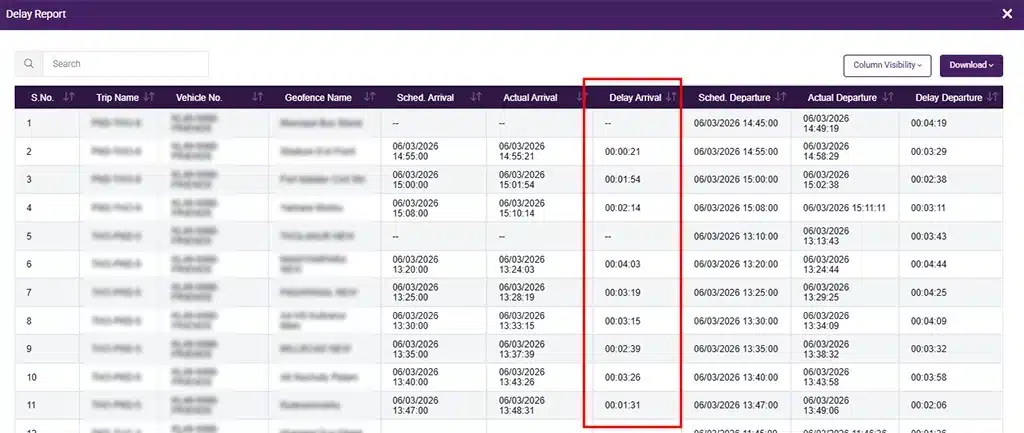Sort by Actual Departure arrows icon
This screenshot has width=1024, height=433.
pos(888,98)
